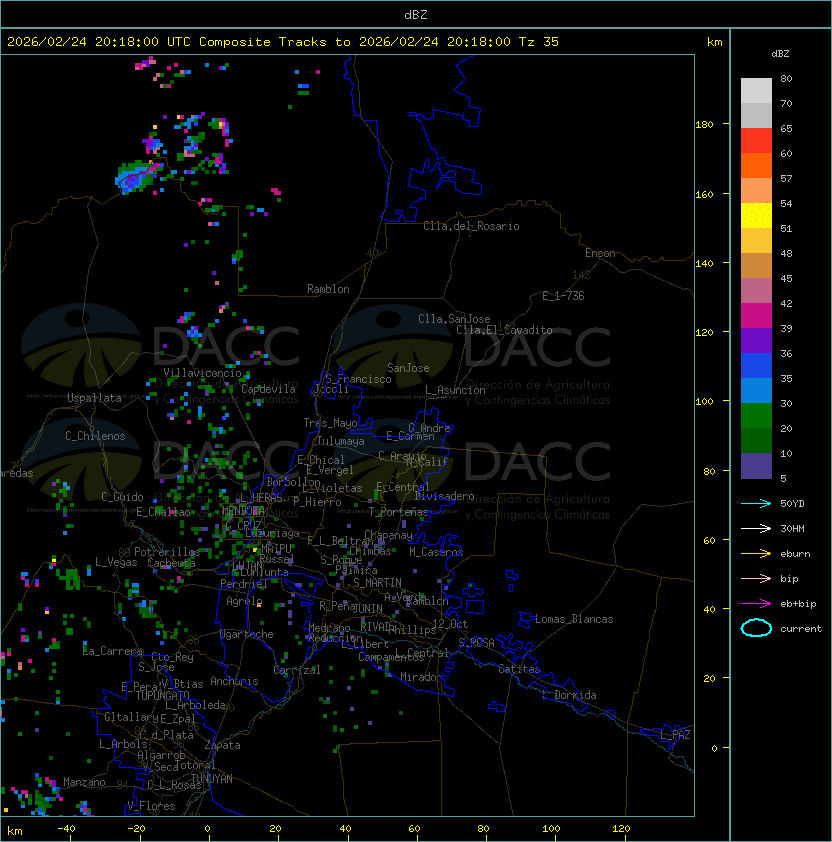Click the 'dBZ' title at top
The height and width of the screenshot is (842, 832).
(416, 15)
